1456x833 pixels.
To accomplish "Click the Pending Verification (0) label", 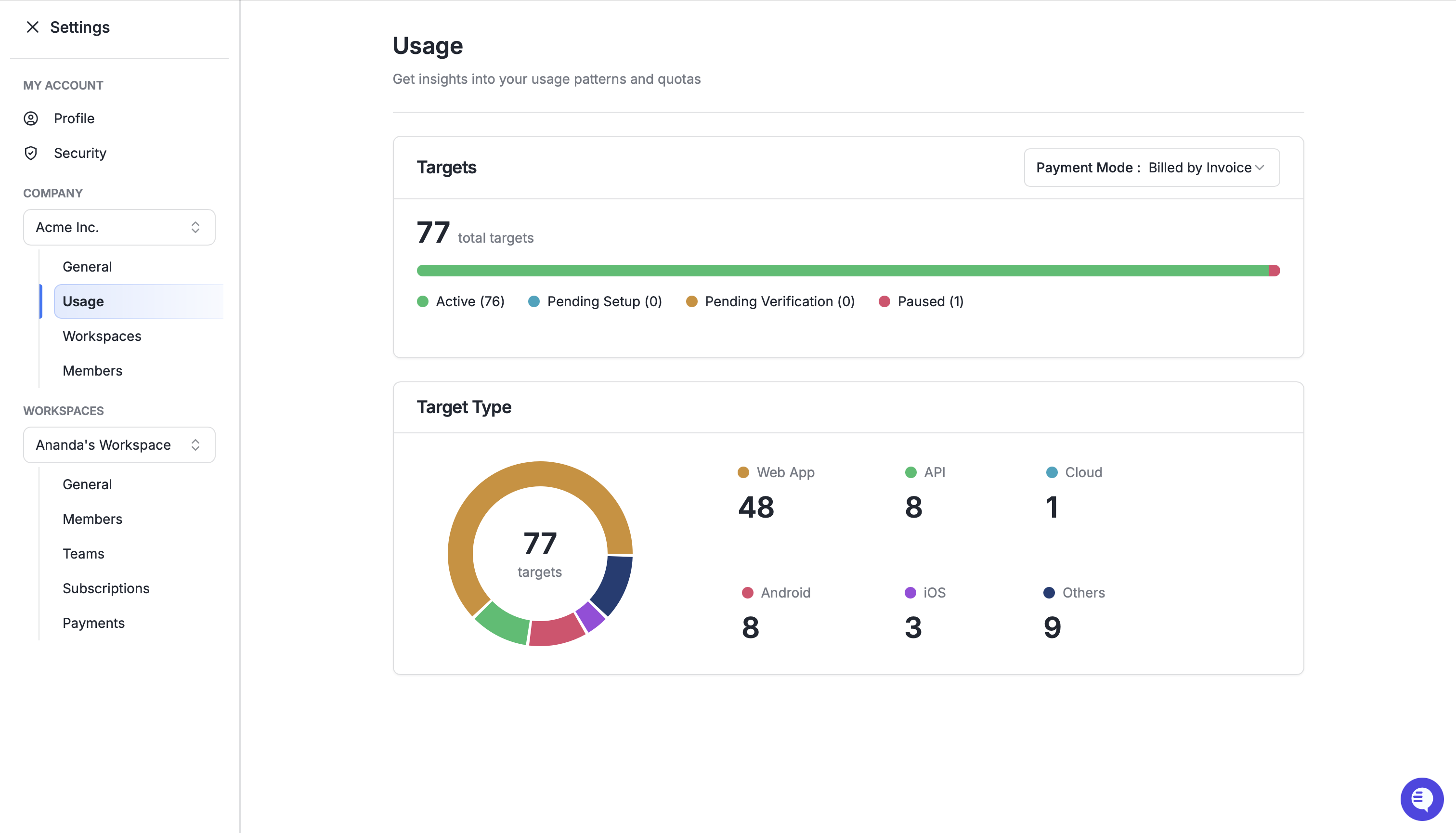I will [x=780, y=301].
